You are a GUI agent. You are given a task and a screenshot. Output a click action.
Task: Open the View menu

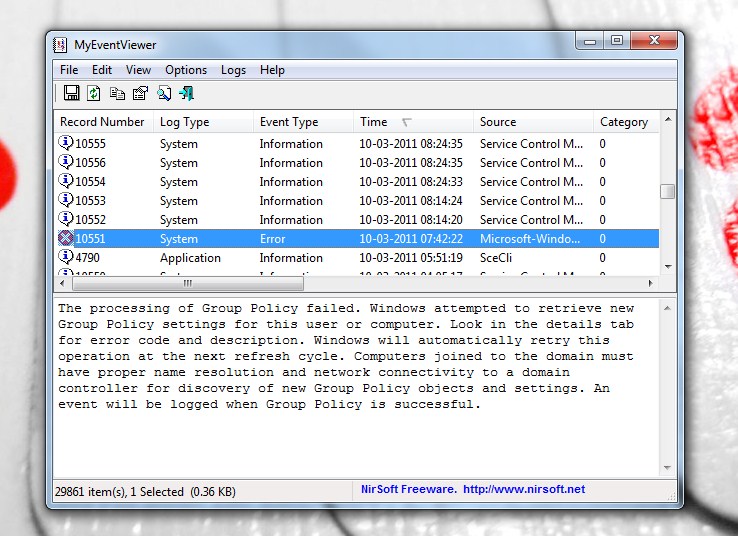tap(138, 70)
